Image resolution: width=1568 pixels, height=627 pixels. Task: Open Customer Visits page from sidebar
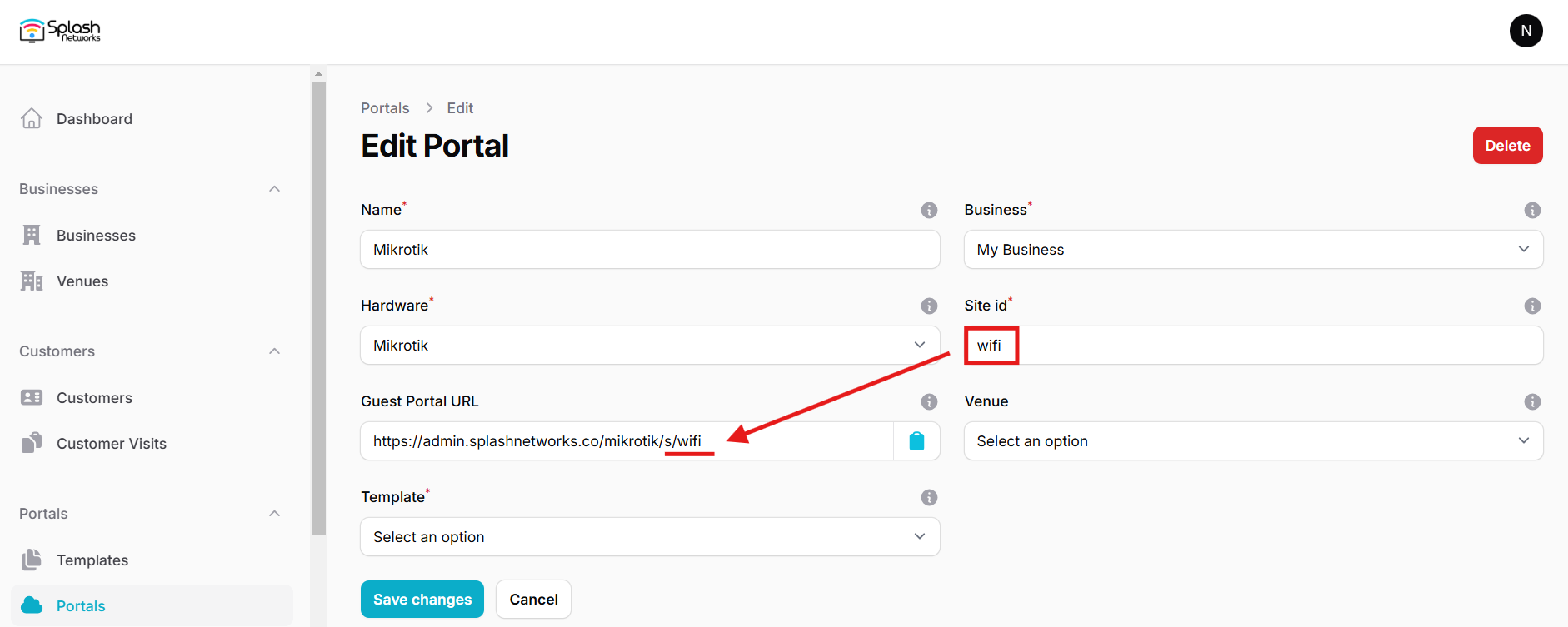pos(152,443)
